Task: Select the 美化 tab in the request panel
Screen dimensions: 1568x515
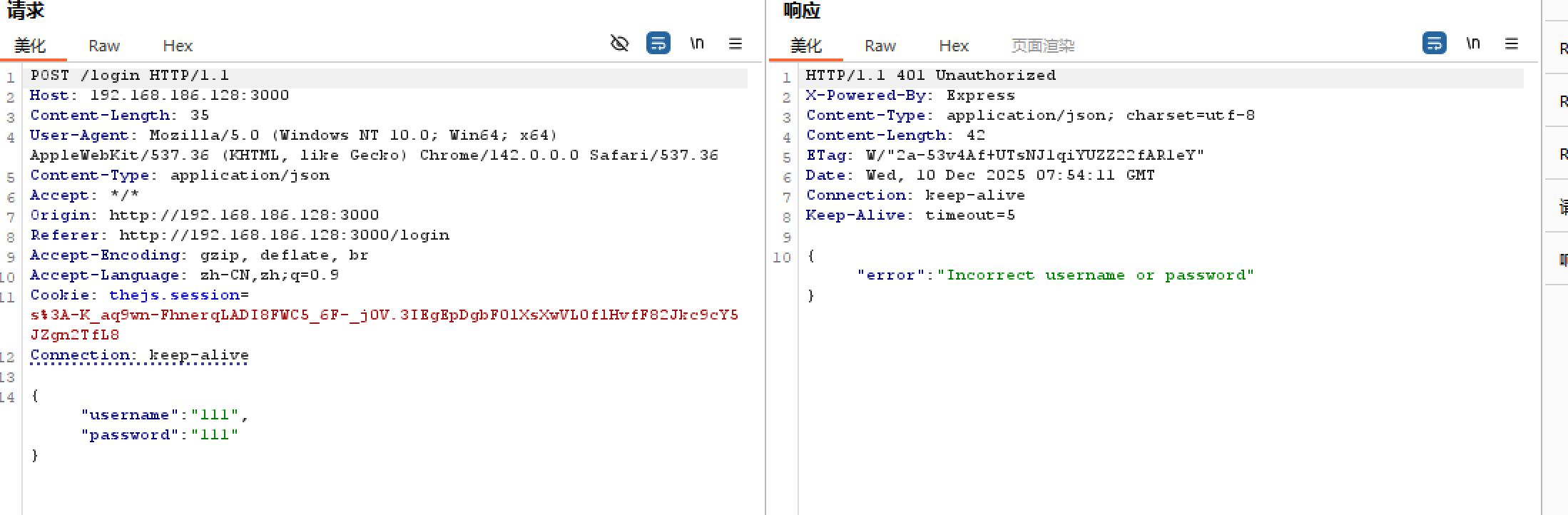Action: pyautogui.click(x=30, y=46)
